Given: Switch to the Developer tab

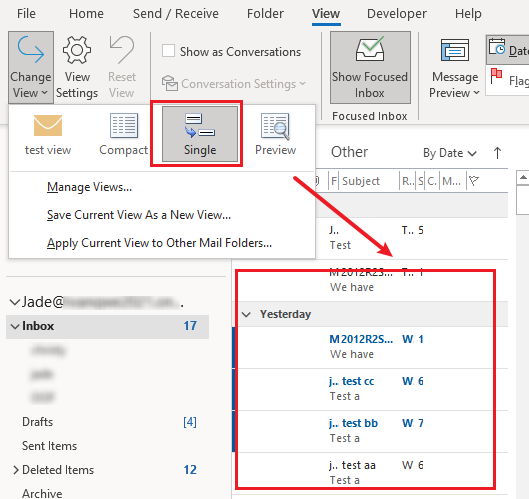Looking at the screenshot, I should [397, 13].
